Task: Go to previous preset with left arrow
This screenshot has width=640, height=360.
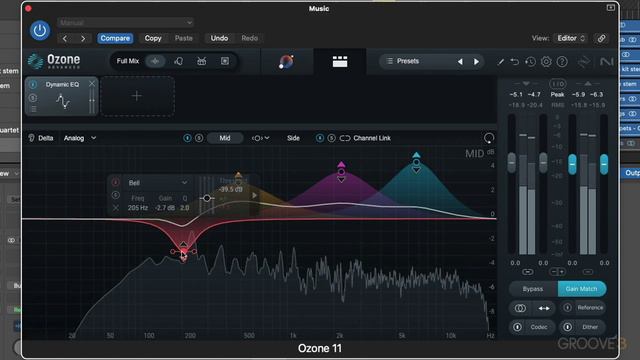Action: point(65,38)
